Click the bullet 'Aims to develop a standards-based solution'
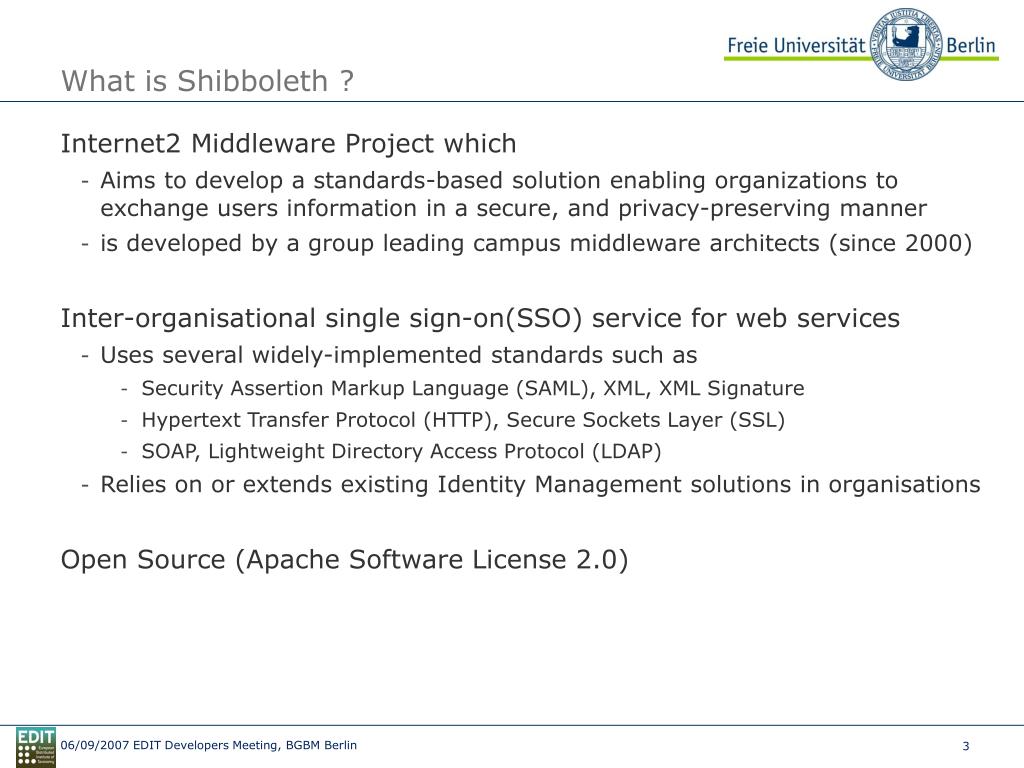Viewport: 1024px width, 768px height. pos(513,194)
